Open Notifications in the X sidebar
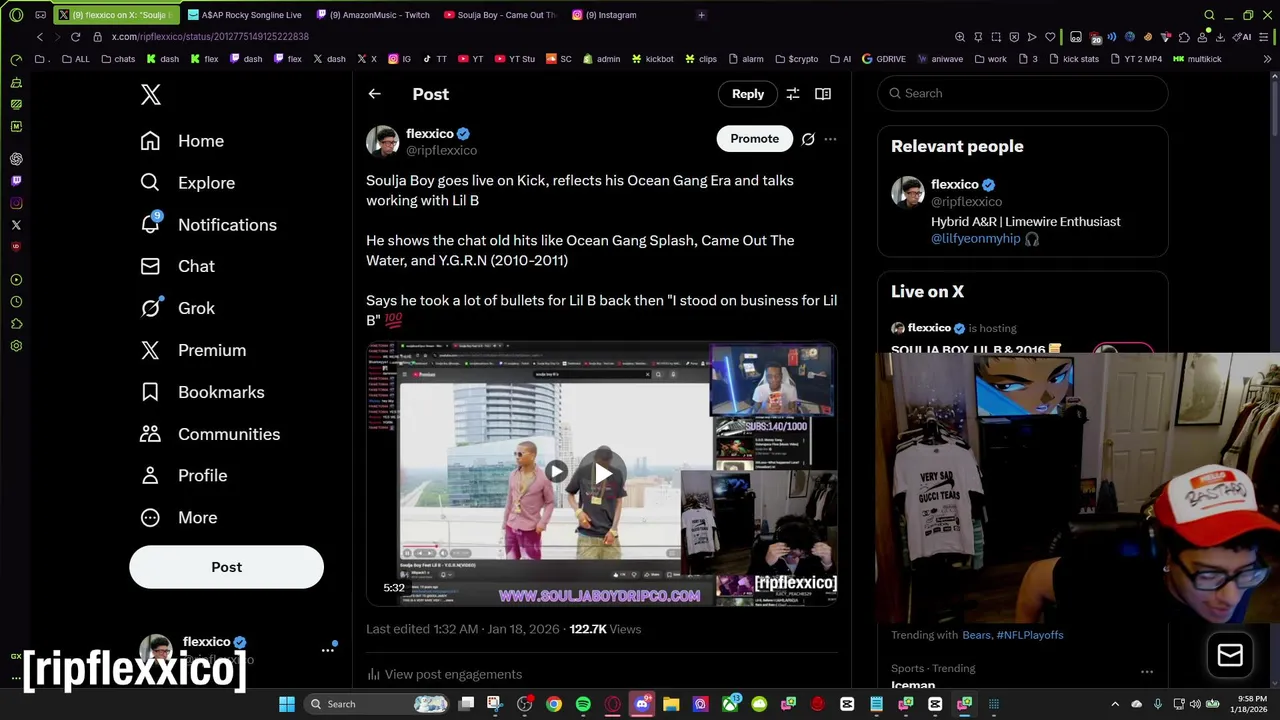This screenshot has width=1280, height=720. coord(208,225)
